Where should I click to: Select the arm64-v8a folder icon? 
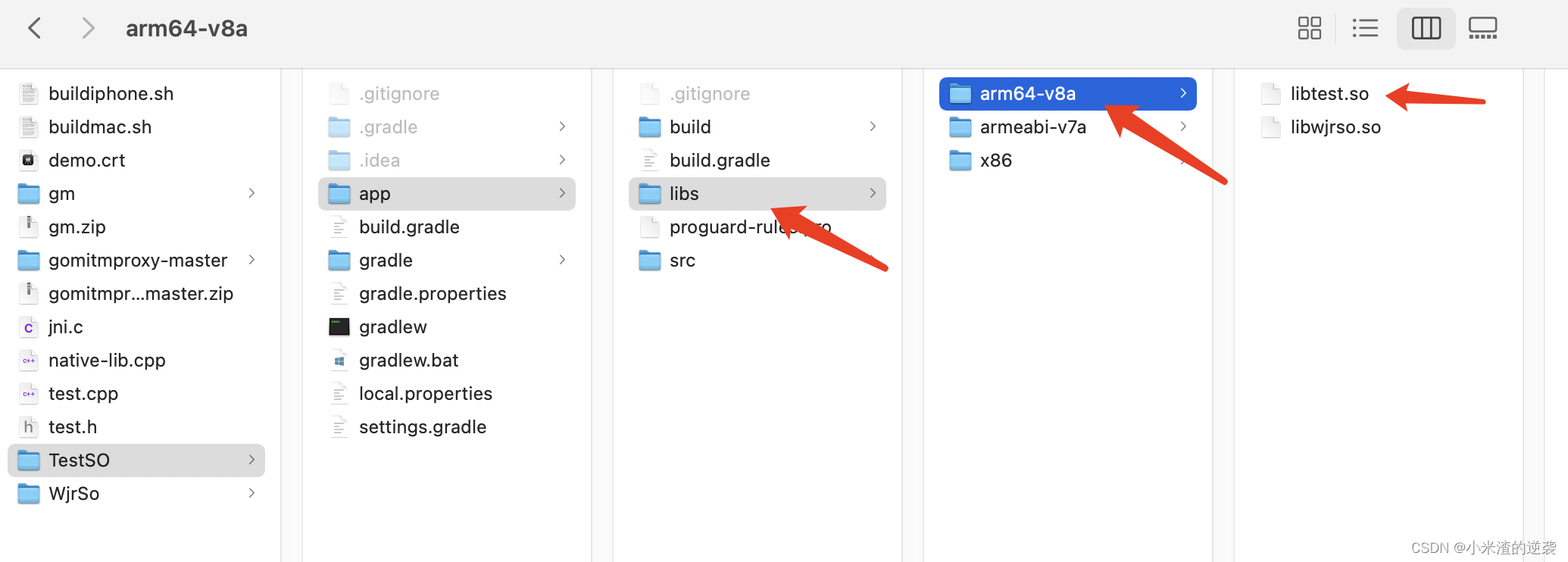(x=960, y=94)
